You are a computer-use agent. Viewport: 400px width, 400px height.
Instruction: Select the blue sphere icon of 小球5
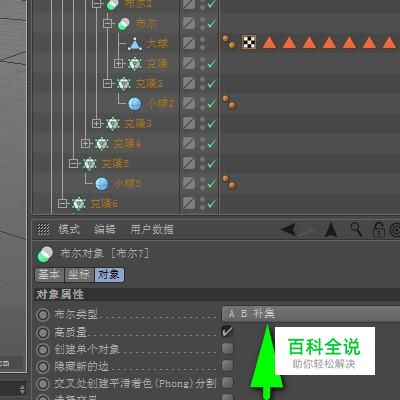pos(102,184)
